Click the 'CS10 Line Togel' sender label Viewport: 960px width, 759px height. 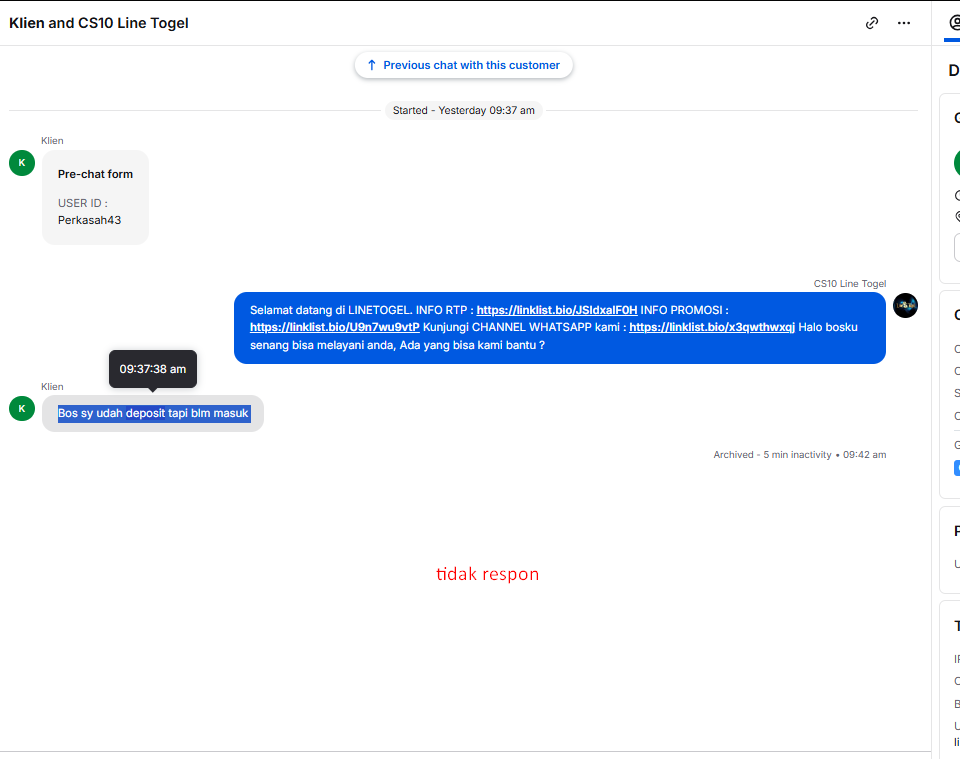pyautogui.click(x=850, y=283)
